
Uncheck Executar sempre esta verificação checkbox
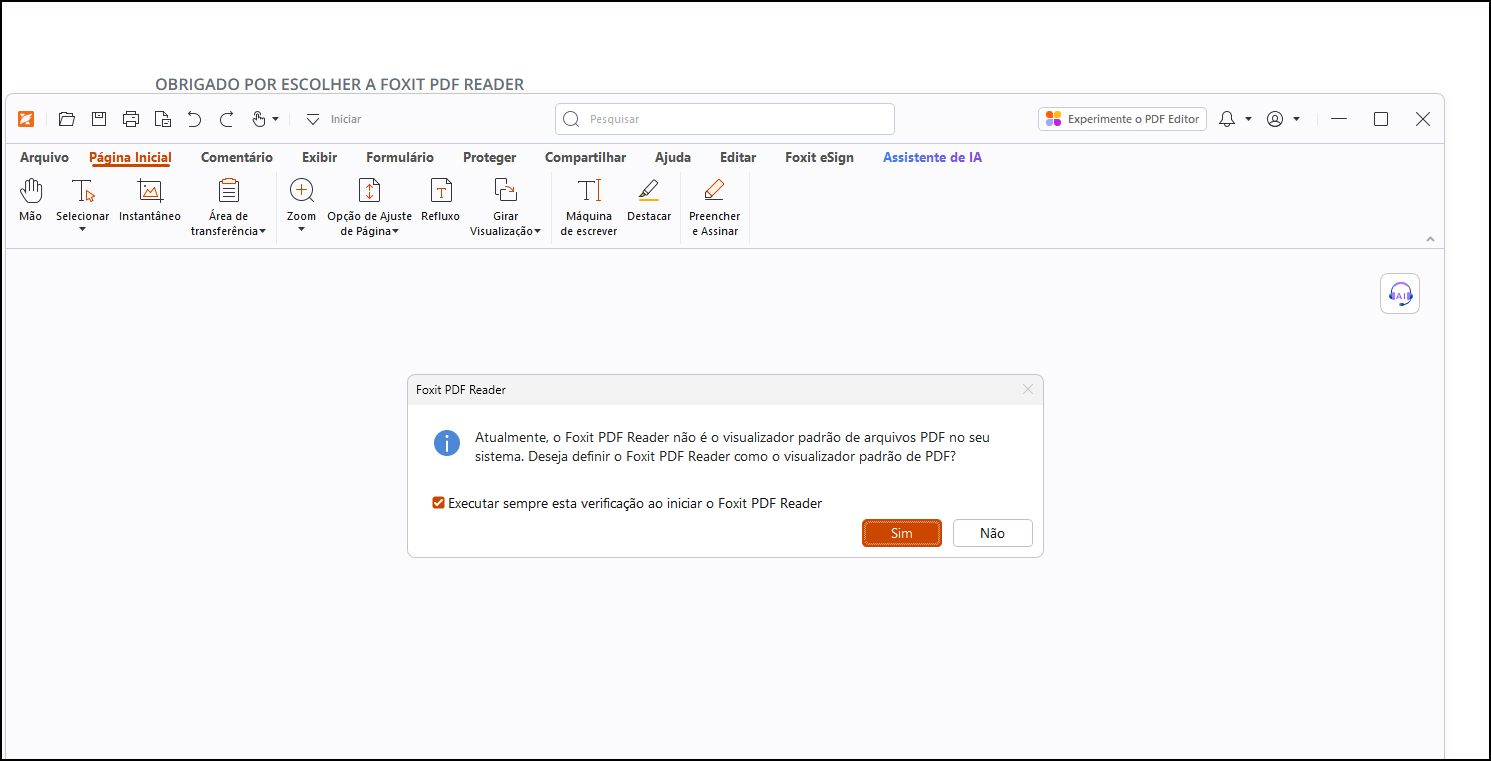click(438, 503)
